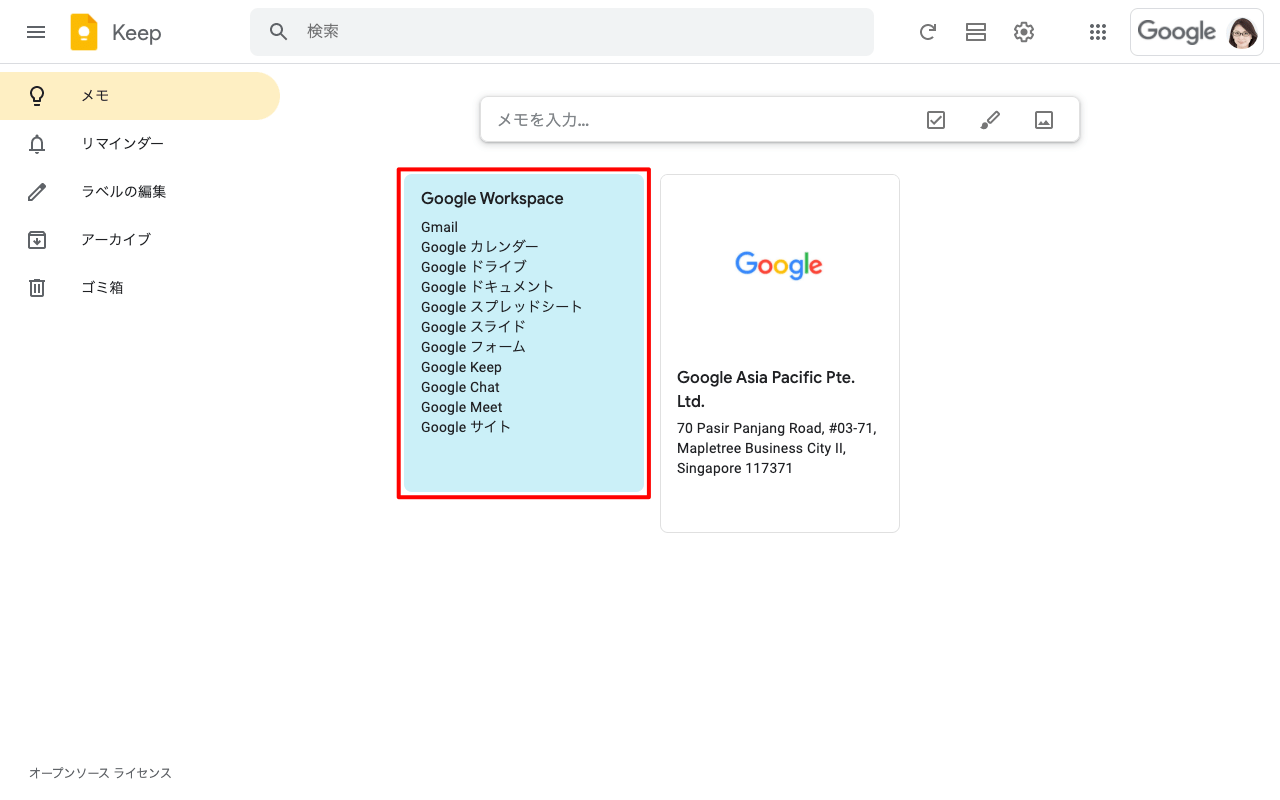This screenshot has height=800, width=1280.
Task: Click Google スプレッドシート text in note
Action: tap(502, 307)
